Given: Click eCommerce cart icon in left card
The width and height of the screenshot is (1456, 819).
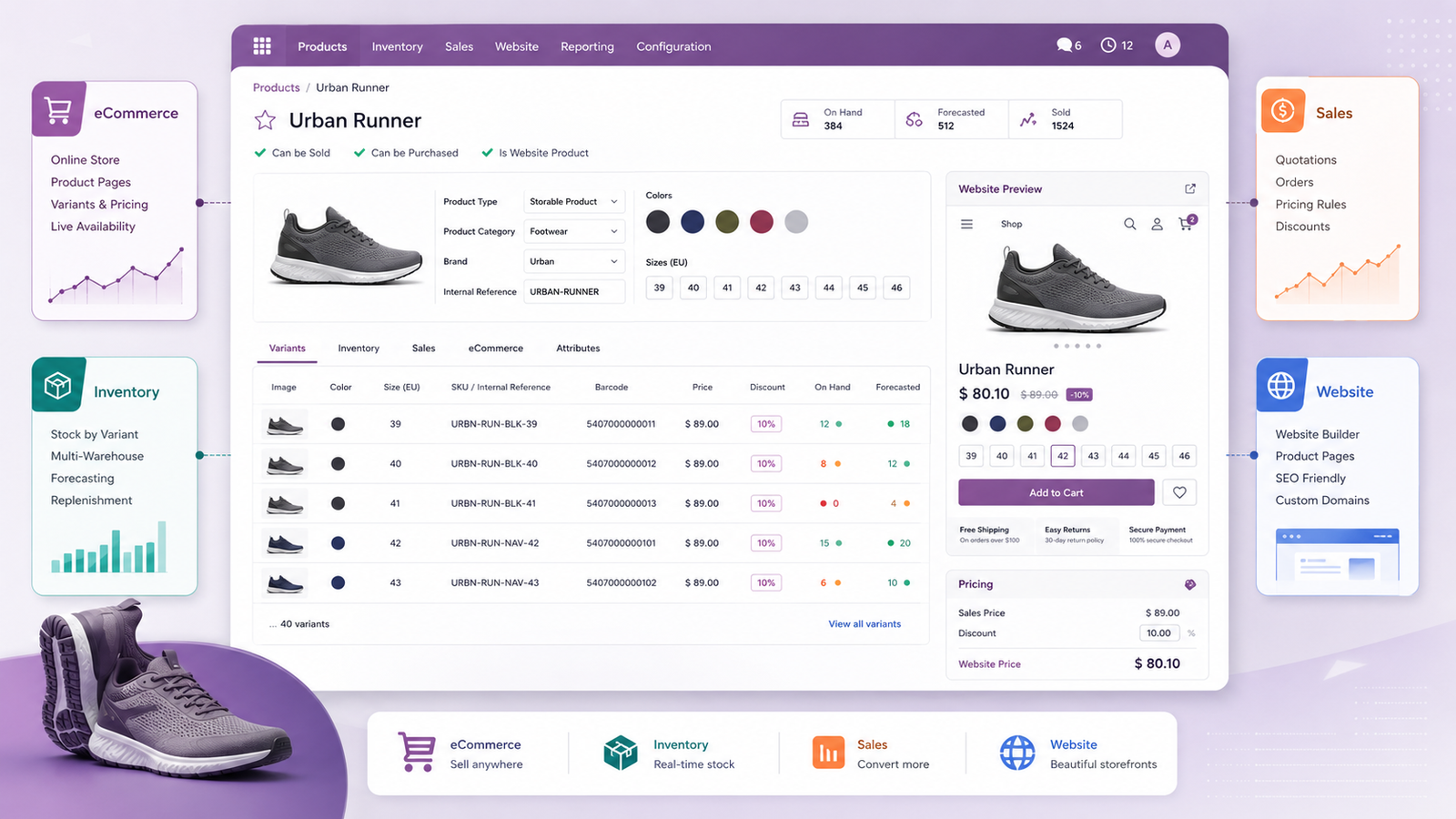Looking at the screenshot, I should (58, 110).
